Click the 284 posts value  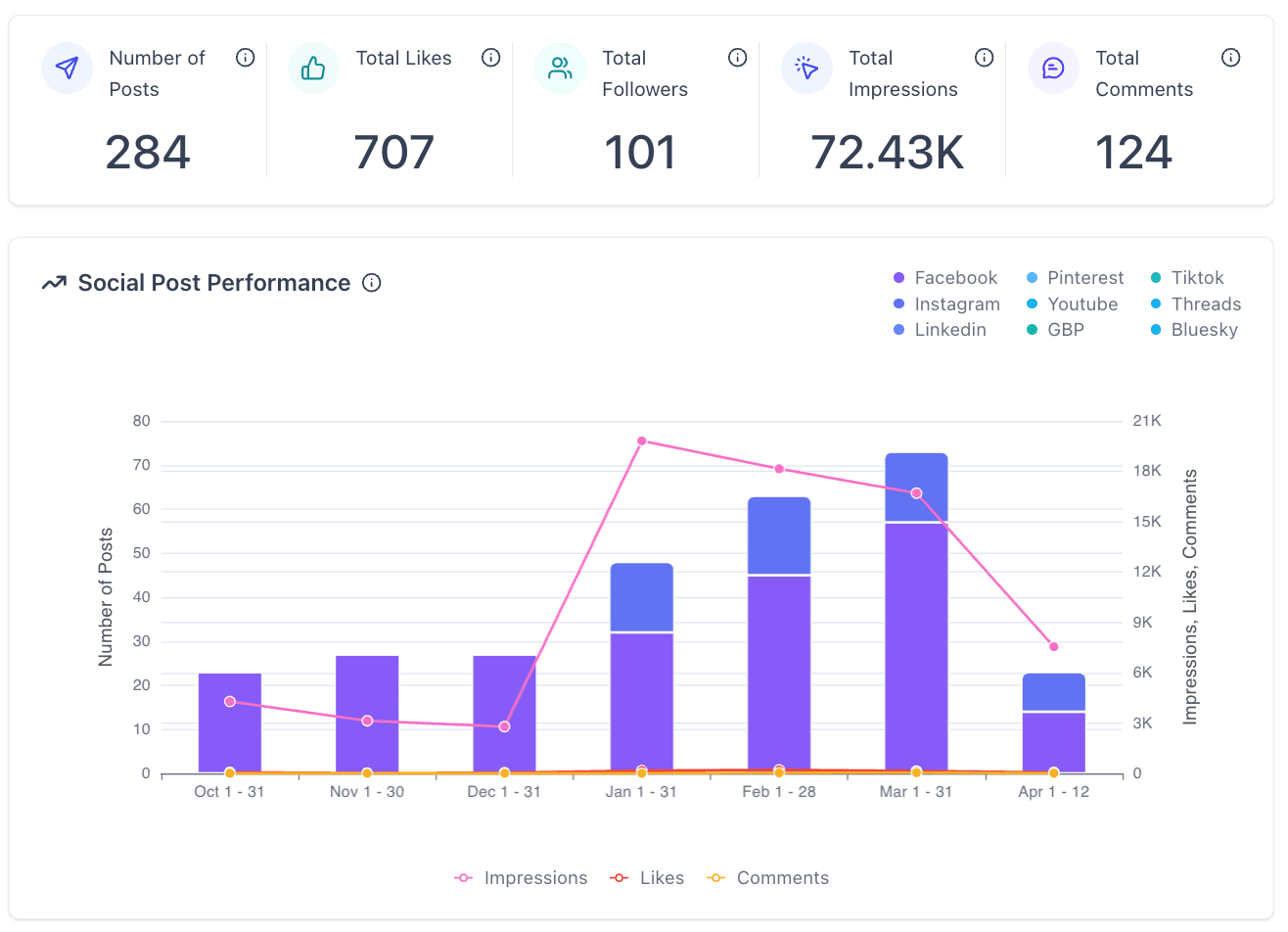point(148,153)
